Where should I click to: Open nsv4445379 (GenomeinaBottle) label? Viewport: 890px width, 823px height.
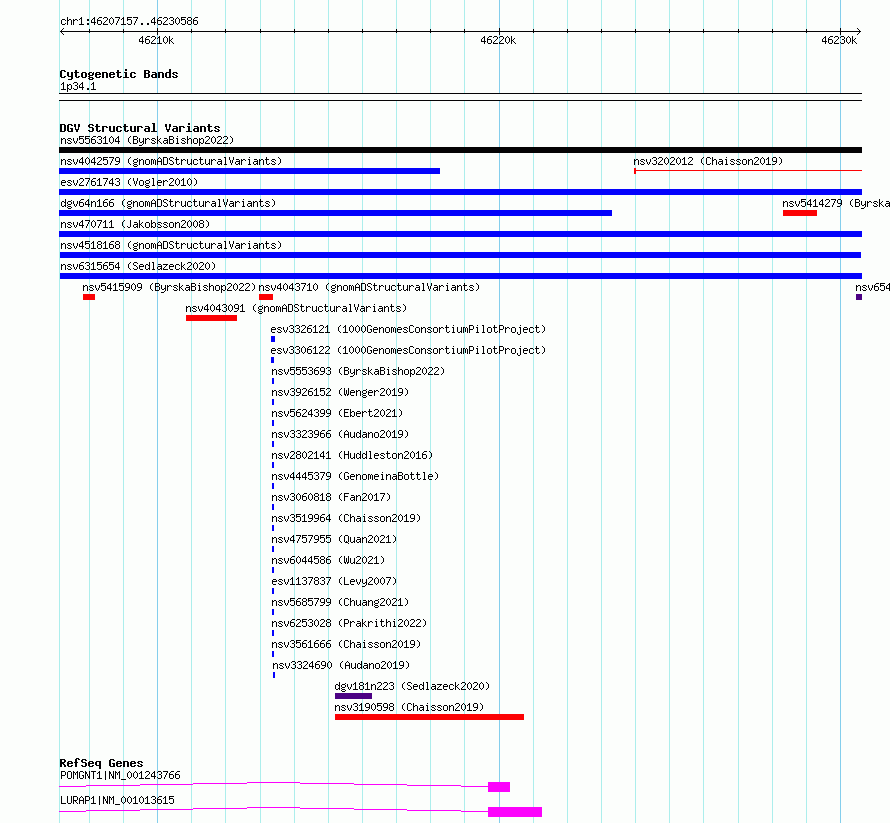[355, 476]
